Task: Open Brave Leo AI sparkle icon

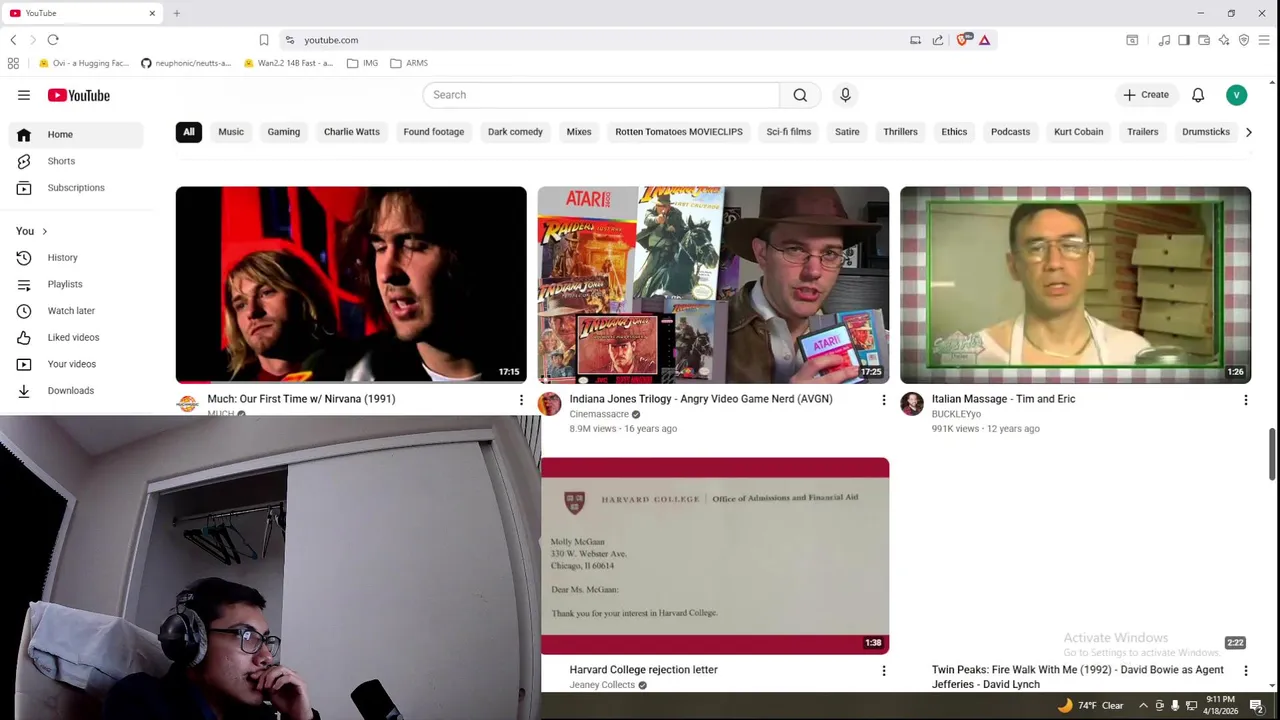Action: (x=1224, y=40)
